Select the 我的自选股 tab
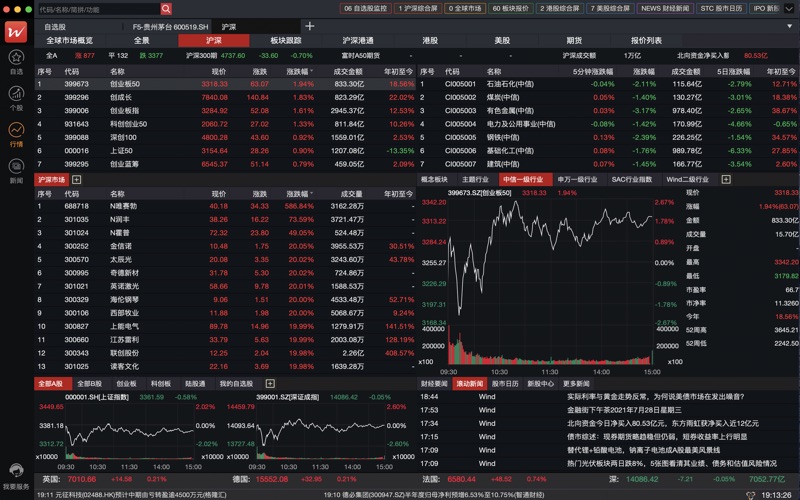The image size is (800, 500). pos(236,384)
